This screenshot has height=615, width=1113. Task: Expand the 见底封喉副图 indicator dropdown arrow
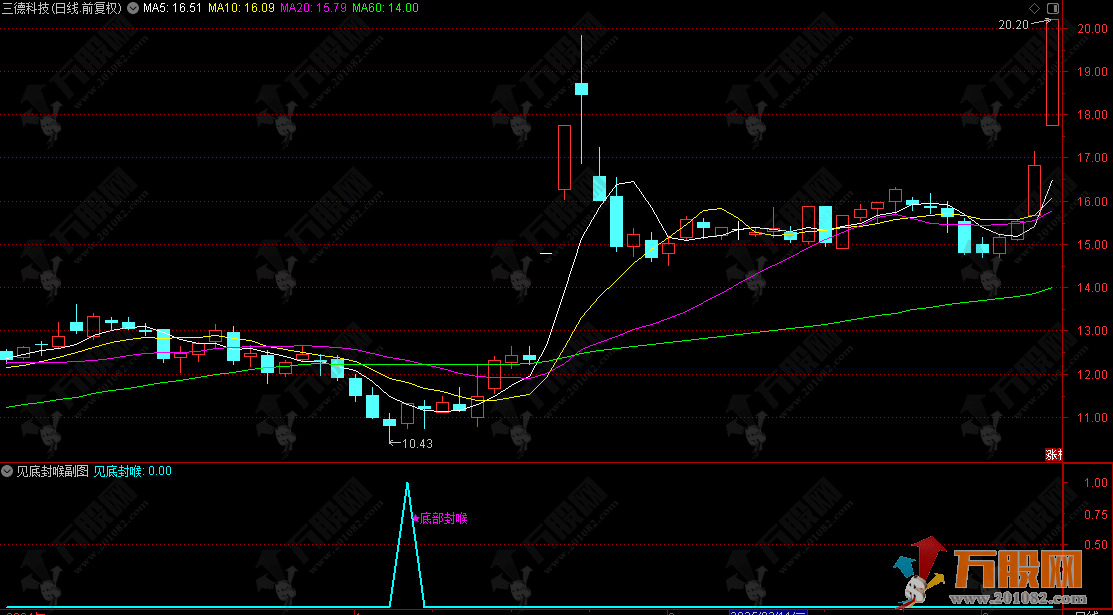point(8,471)
